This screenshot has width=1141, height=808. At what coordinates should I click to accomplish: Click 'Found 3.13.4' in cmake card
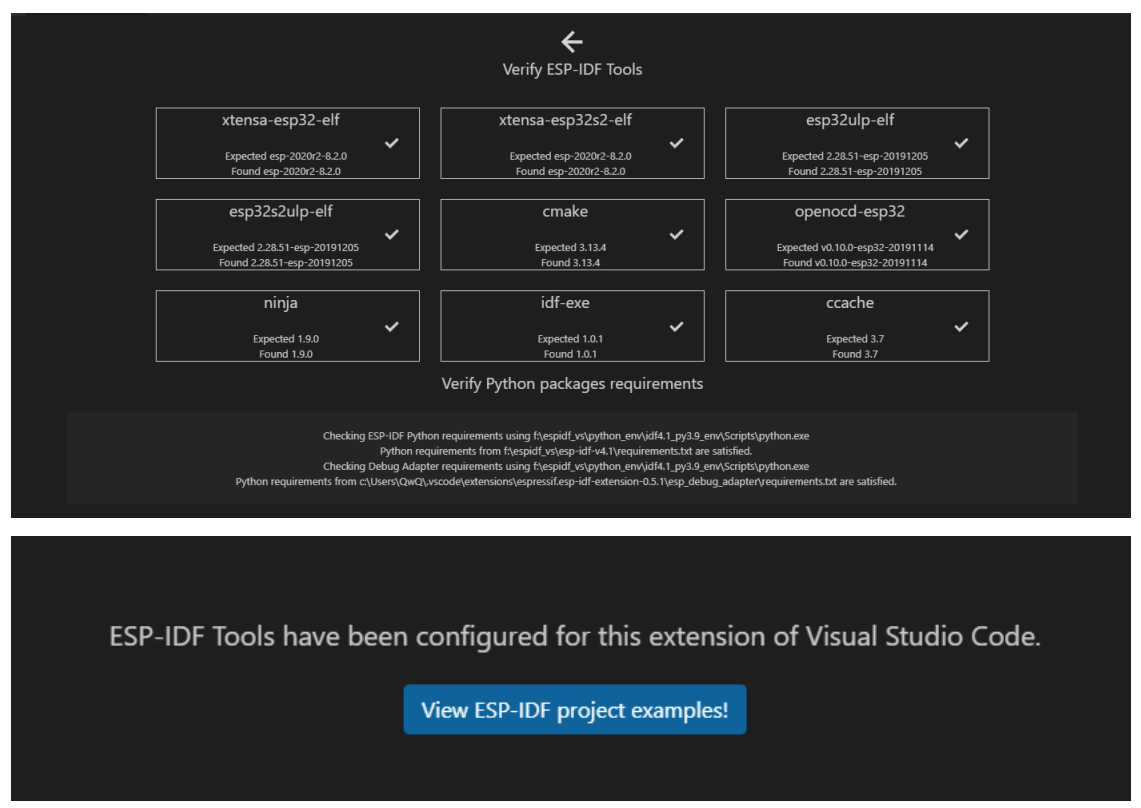(570, 263)
